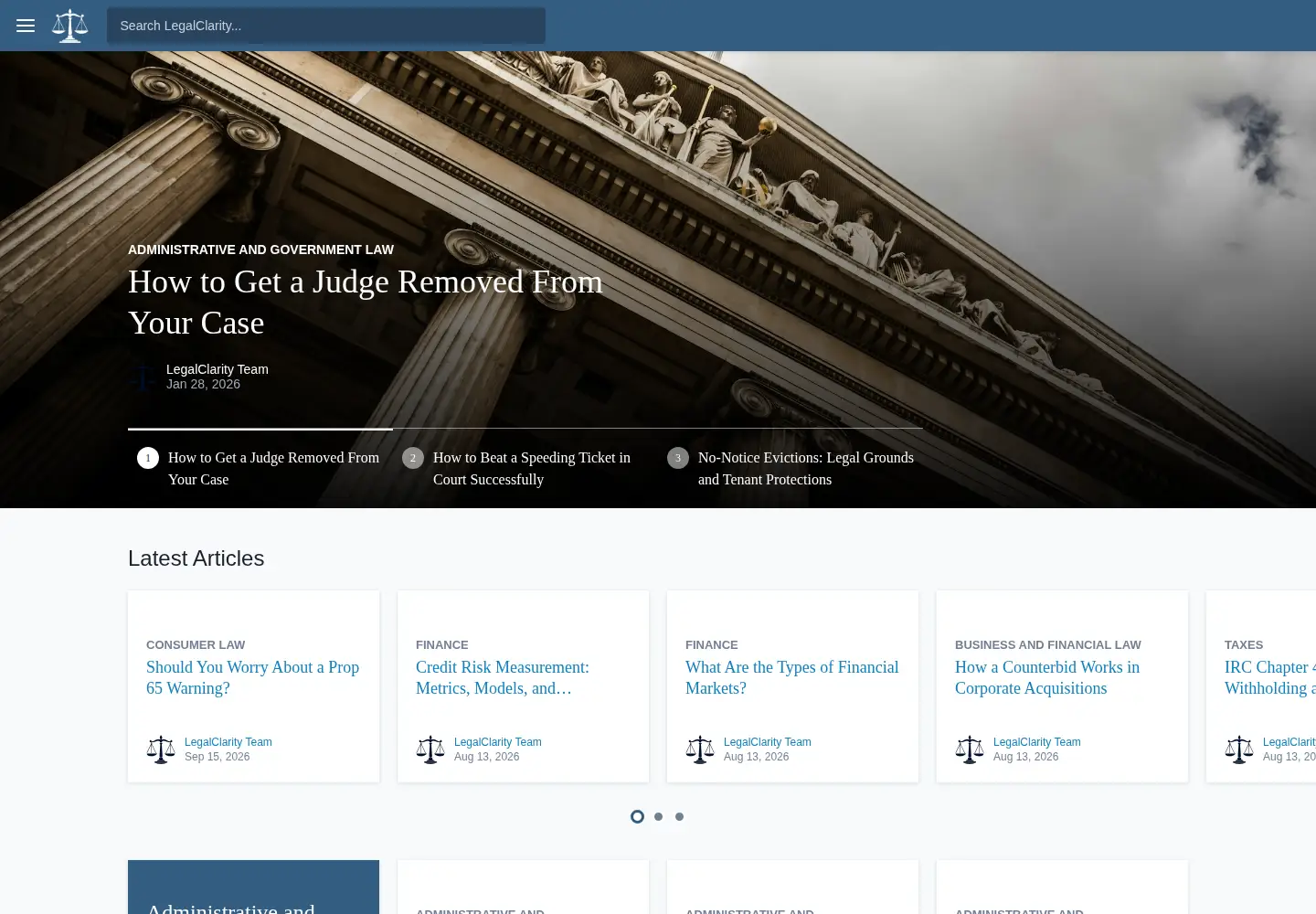Screen dimensions: 1316x914
Task: Open the blue Administrative category card
Action: (253, 887)
